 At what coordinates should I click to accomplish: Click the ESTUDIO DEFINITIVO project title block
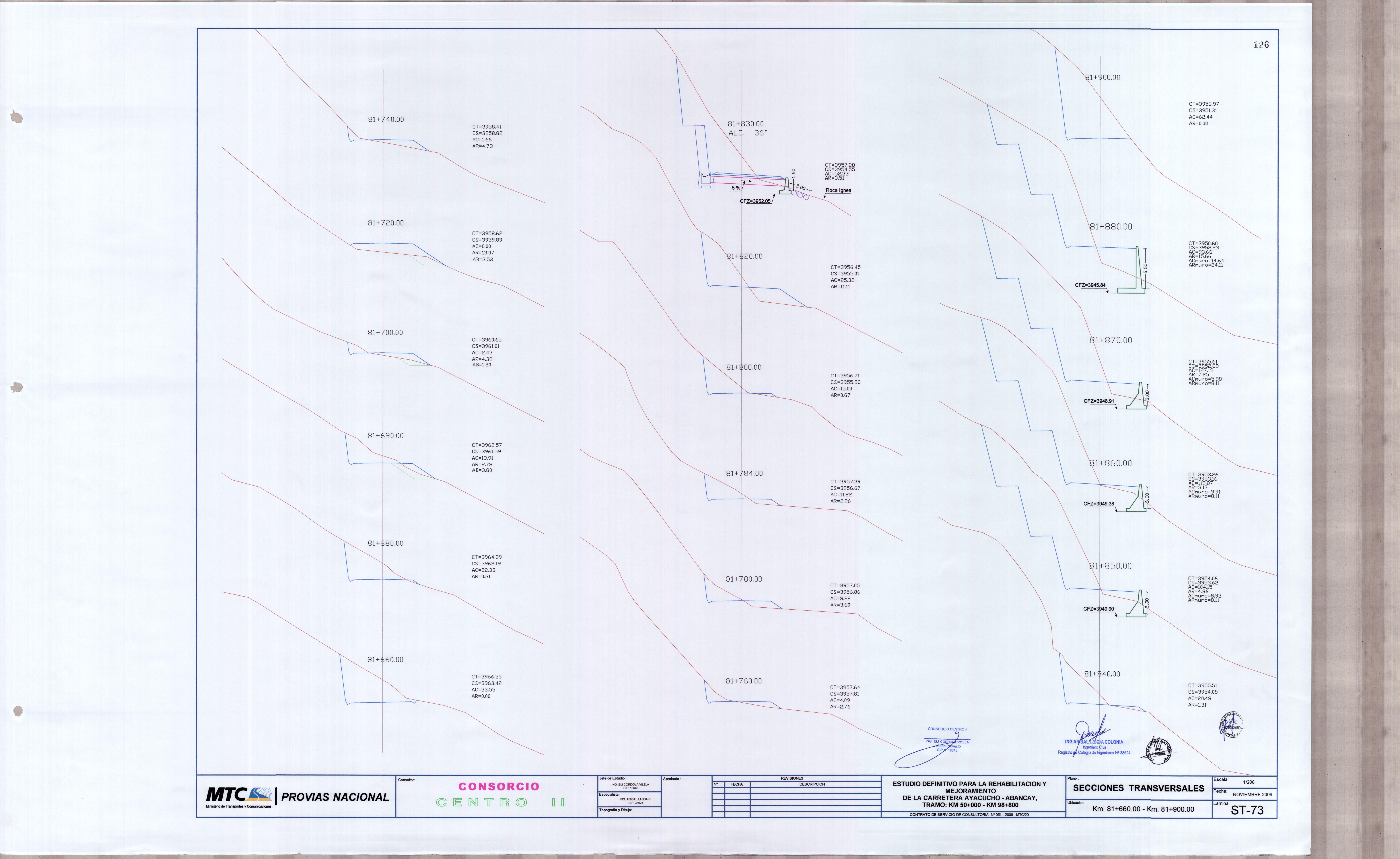pos(969,794)
